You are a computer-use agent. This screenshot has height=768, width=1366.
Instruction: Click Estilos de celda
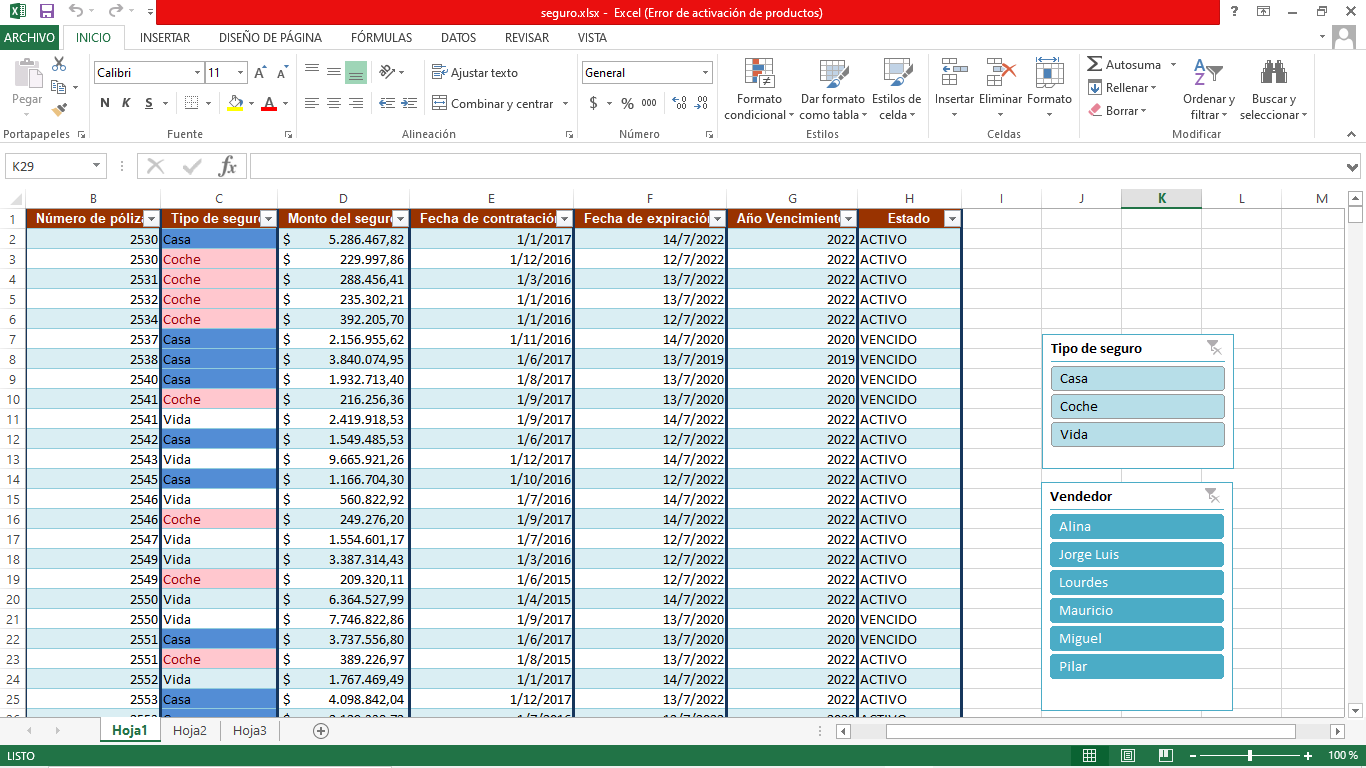pos(897,88)
